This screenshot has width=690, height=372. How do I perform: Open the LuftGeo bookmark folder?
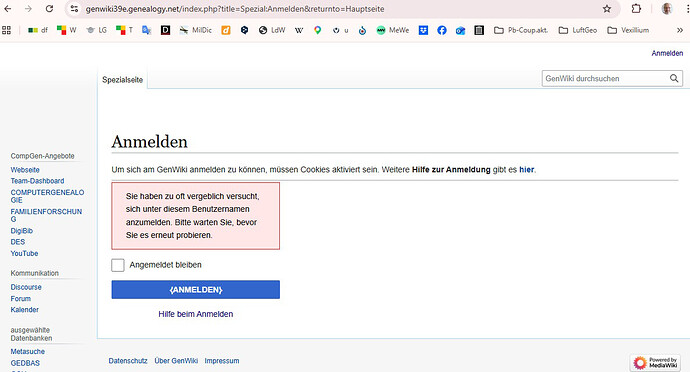578,30
